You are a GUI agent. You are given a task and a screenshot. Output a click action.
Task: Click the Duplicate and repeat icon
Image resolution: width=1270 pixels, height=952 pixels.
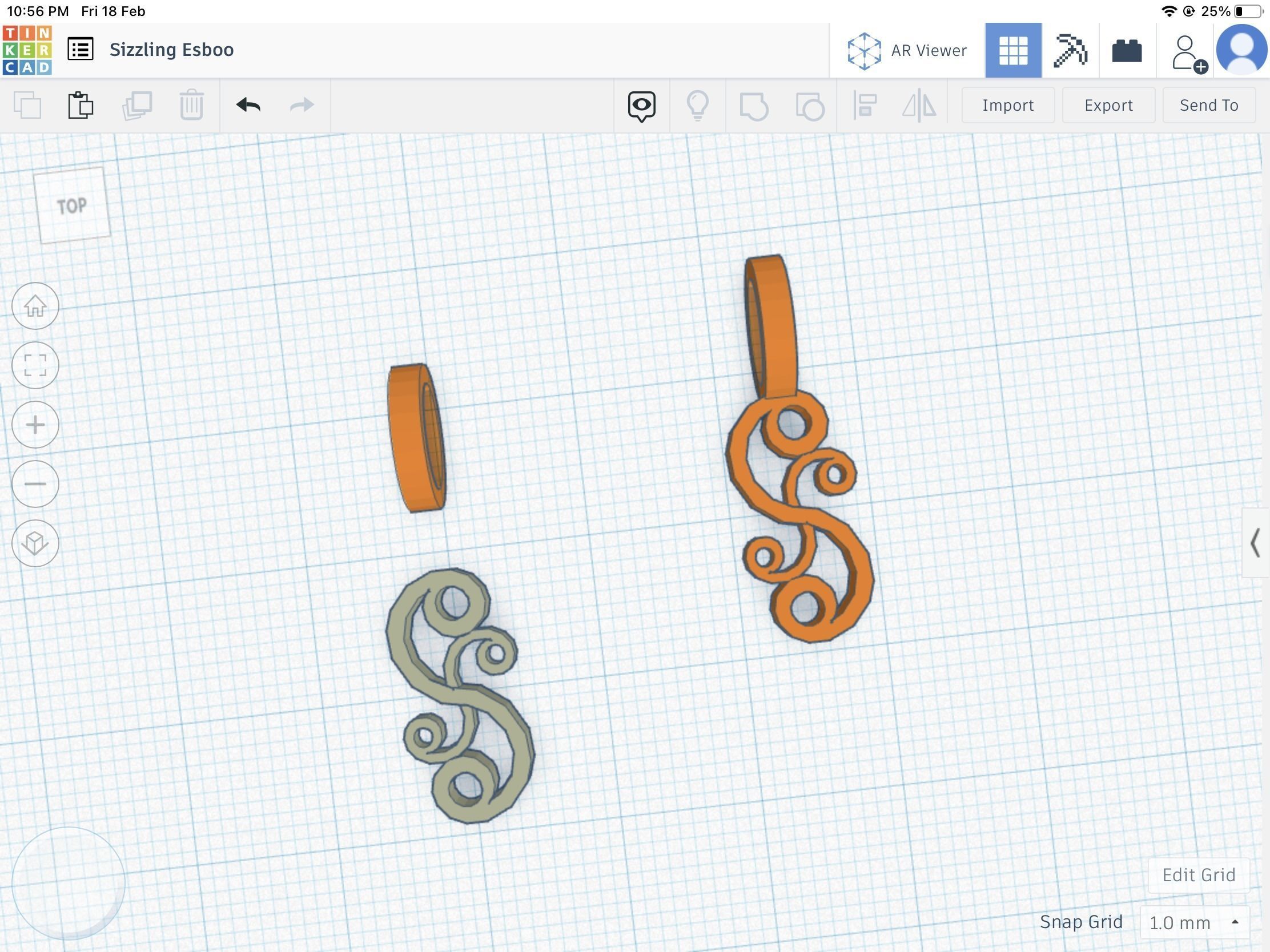tap(137, 105)
